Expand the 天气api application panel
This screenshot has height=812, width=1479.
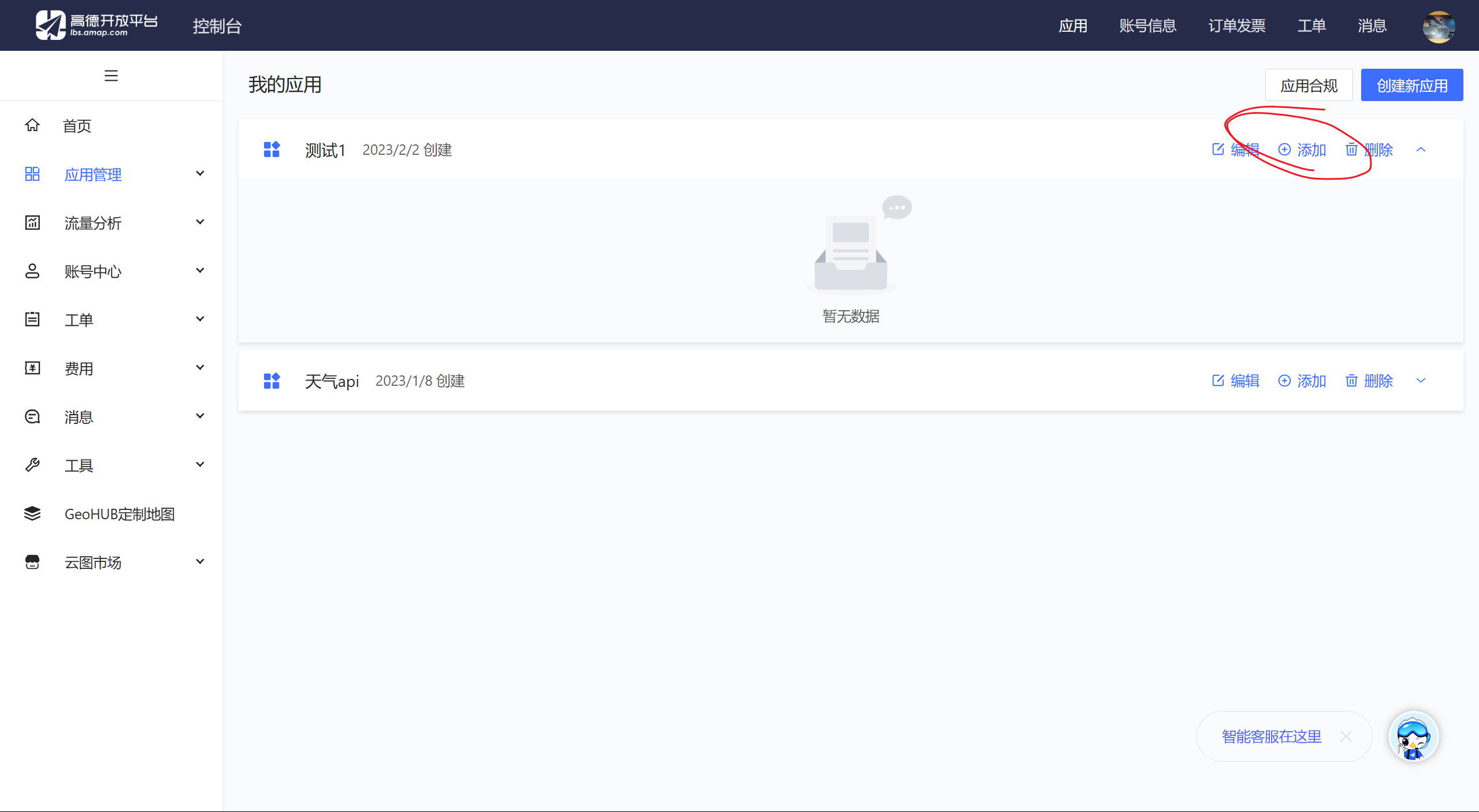(1421, 381)
